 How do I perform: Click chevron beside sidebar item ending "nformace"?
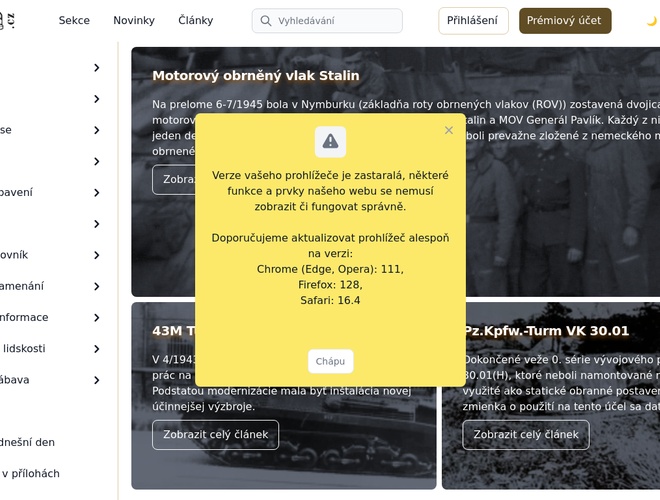tap(97, 318)
